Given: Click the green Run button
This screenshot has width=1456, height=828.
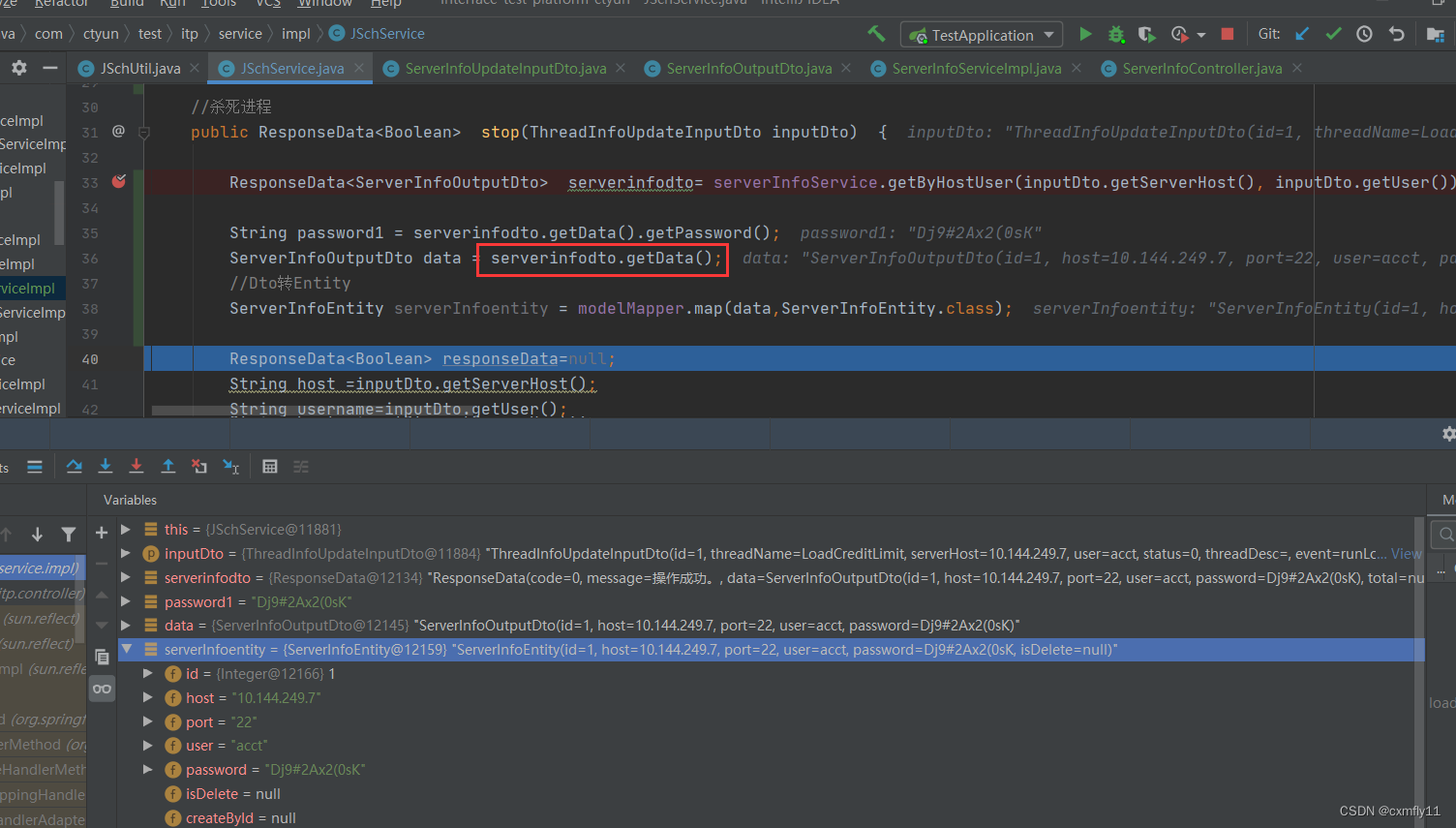Looking at the screenshot, I should point(1085,34).
